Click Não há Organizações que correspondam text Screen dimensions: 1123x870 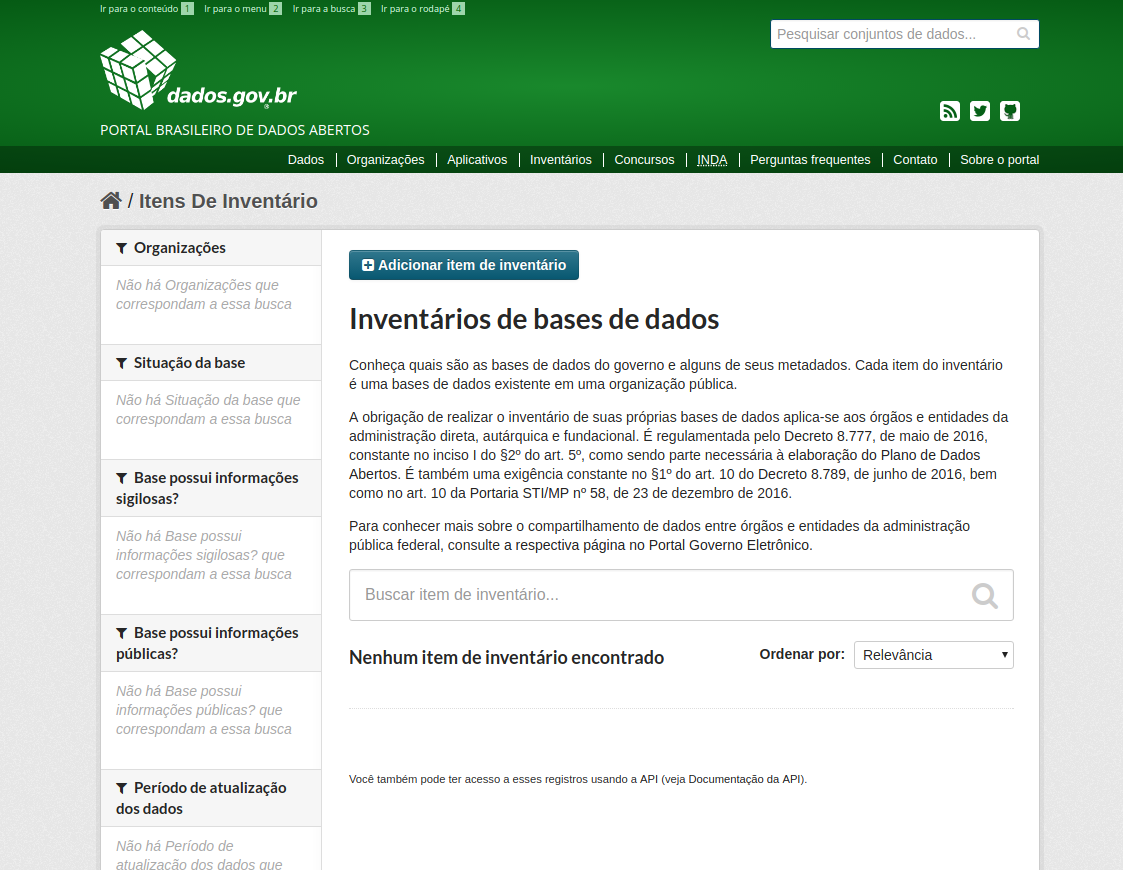pos(204,294)
